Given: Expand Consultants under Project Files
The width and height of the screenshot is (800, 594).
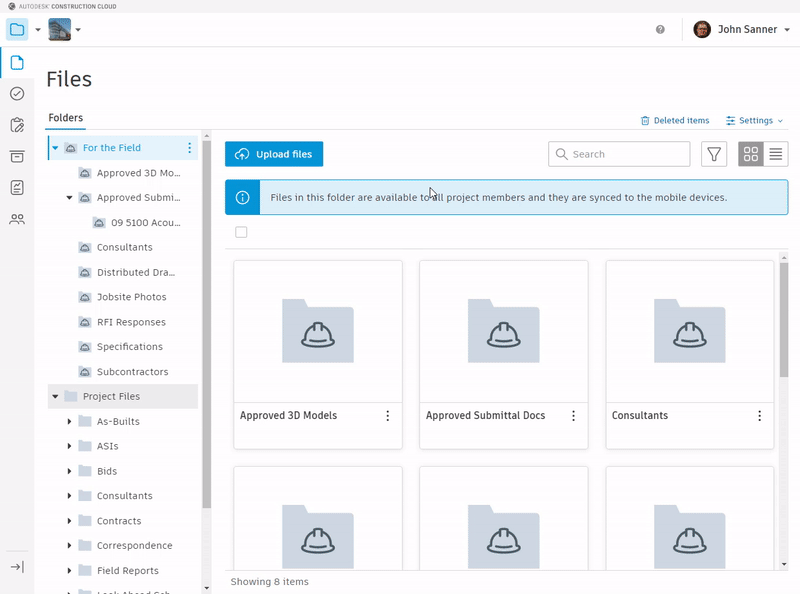Looking at the screenshot, I should click(69, 496).
